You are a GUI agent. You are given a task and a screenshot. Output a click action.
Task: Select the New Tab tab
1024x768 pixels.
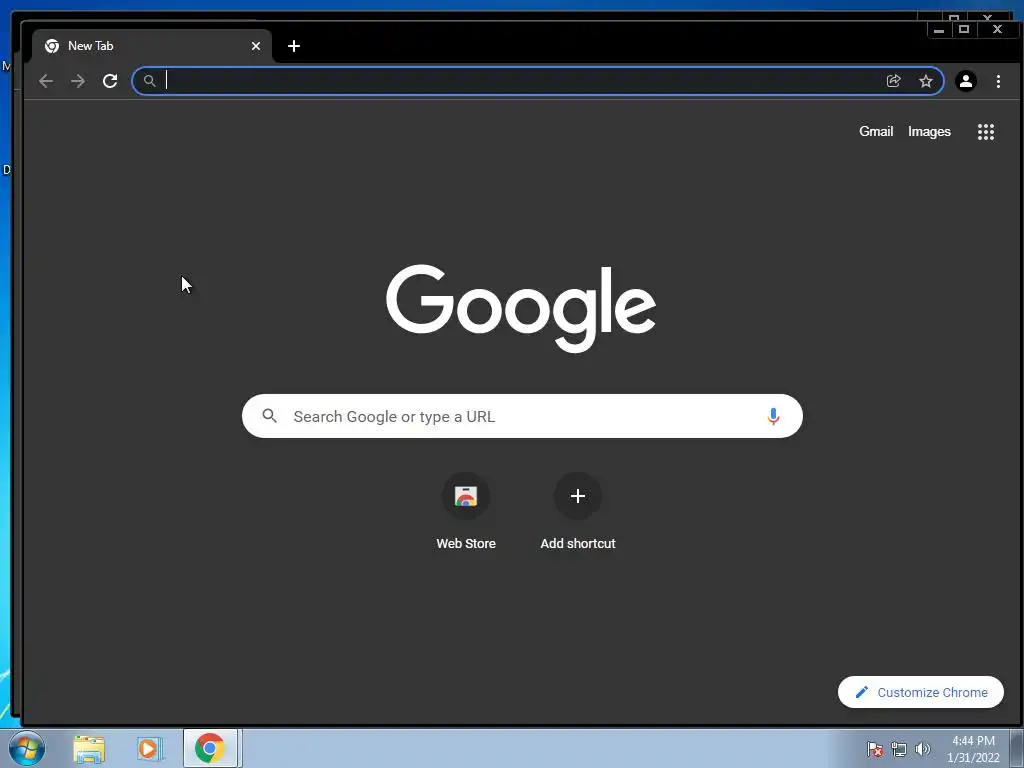[x=152, y=46]
